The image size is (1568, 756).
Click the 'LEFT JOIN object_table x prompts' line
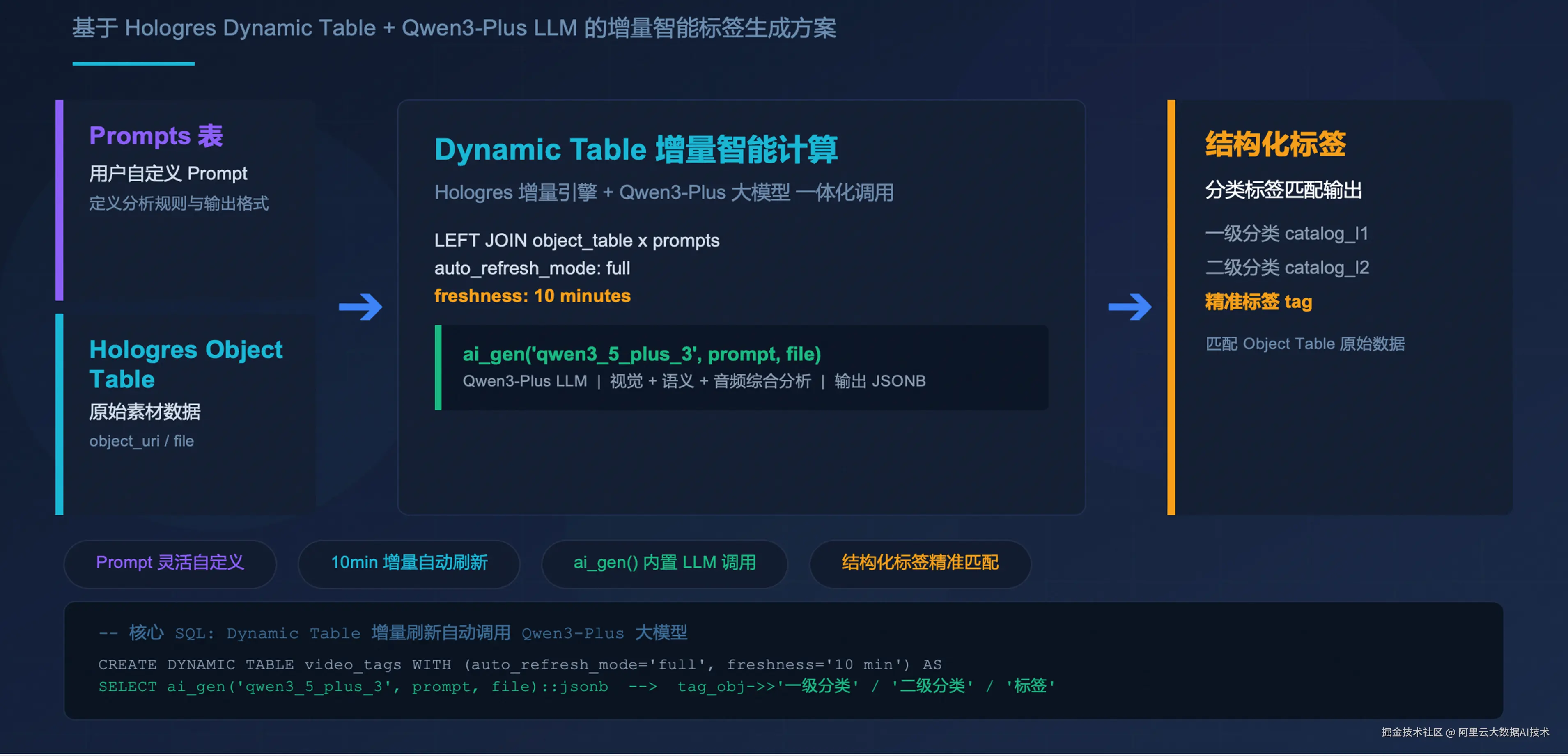click(576, 241)
